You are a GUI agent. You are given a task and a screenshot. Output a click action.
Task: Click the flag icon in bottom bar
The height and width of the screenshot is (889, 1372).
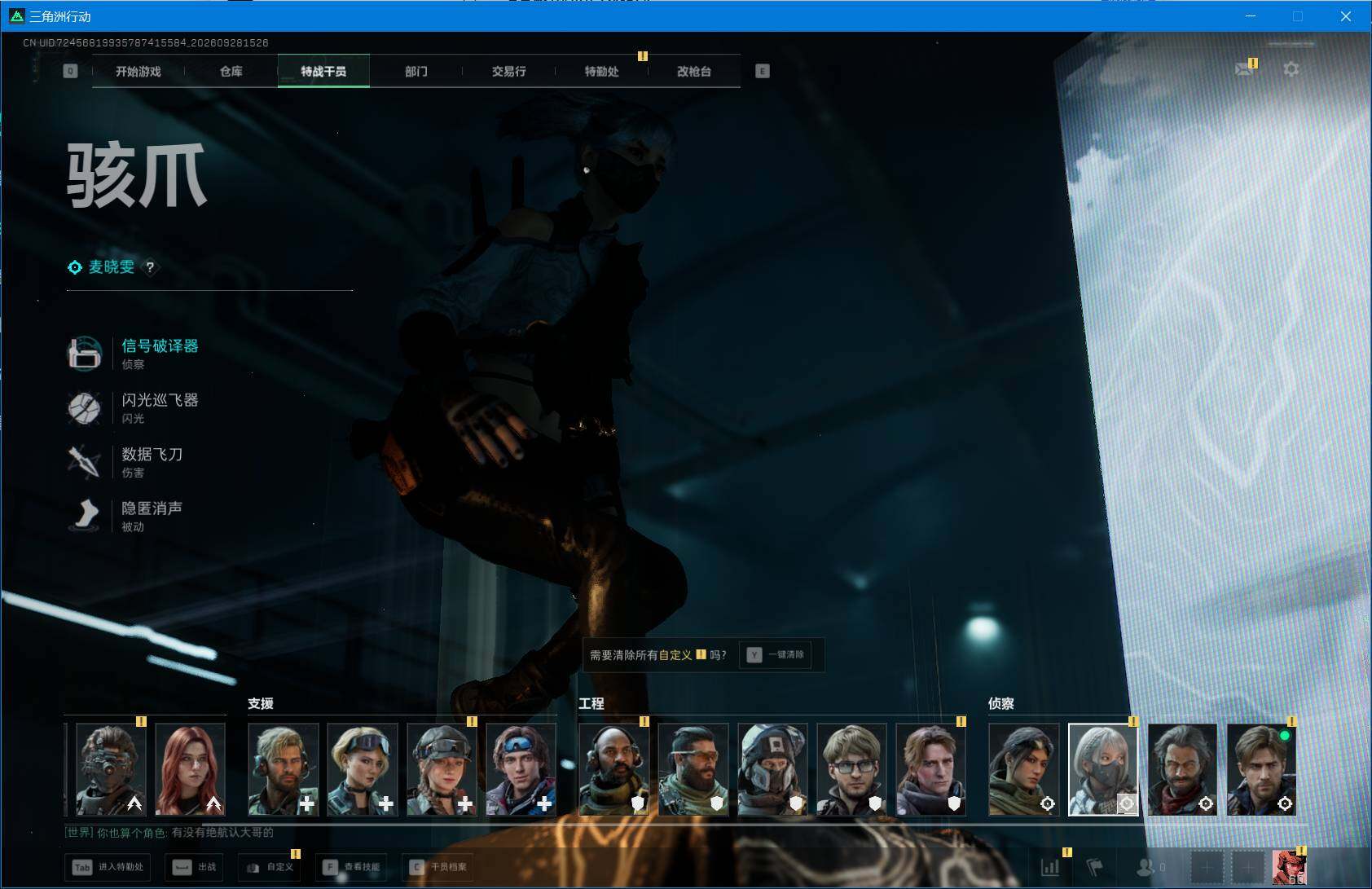click(1095, 867)
